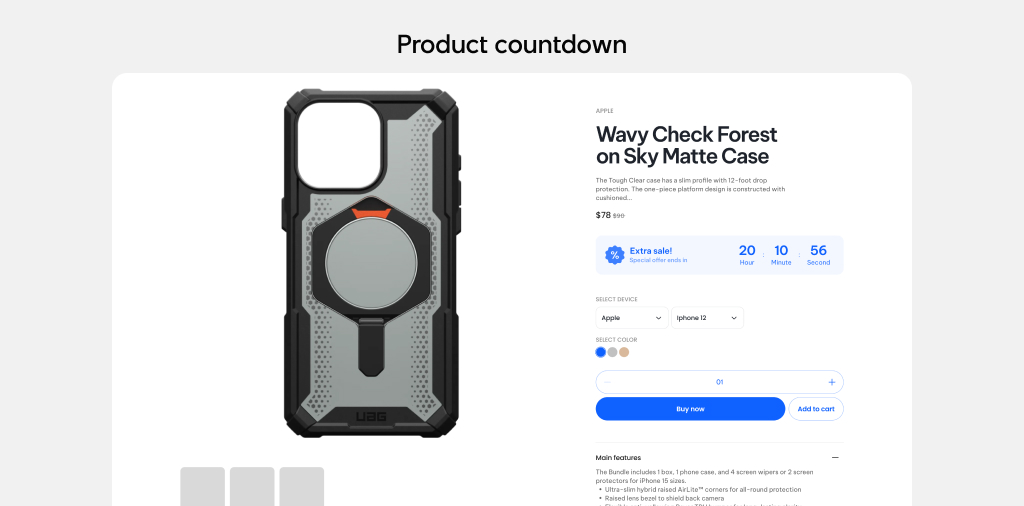Click the quantity field showing 01
The image size is (1024, 506).
[720, 382]
